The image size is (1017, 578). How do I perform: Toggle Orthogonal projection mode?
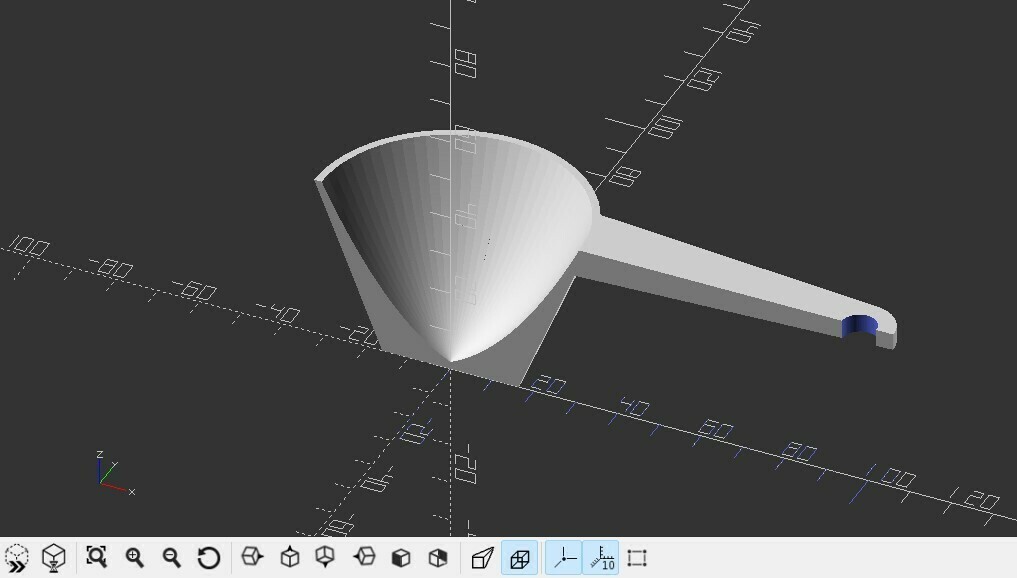coord(520,558)
